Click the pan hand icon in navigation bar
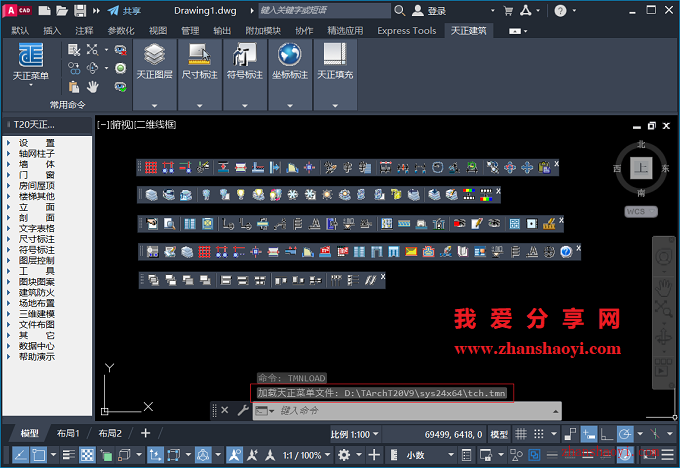 coord(663,287)
